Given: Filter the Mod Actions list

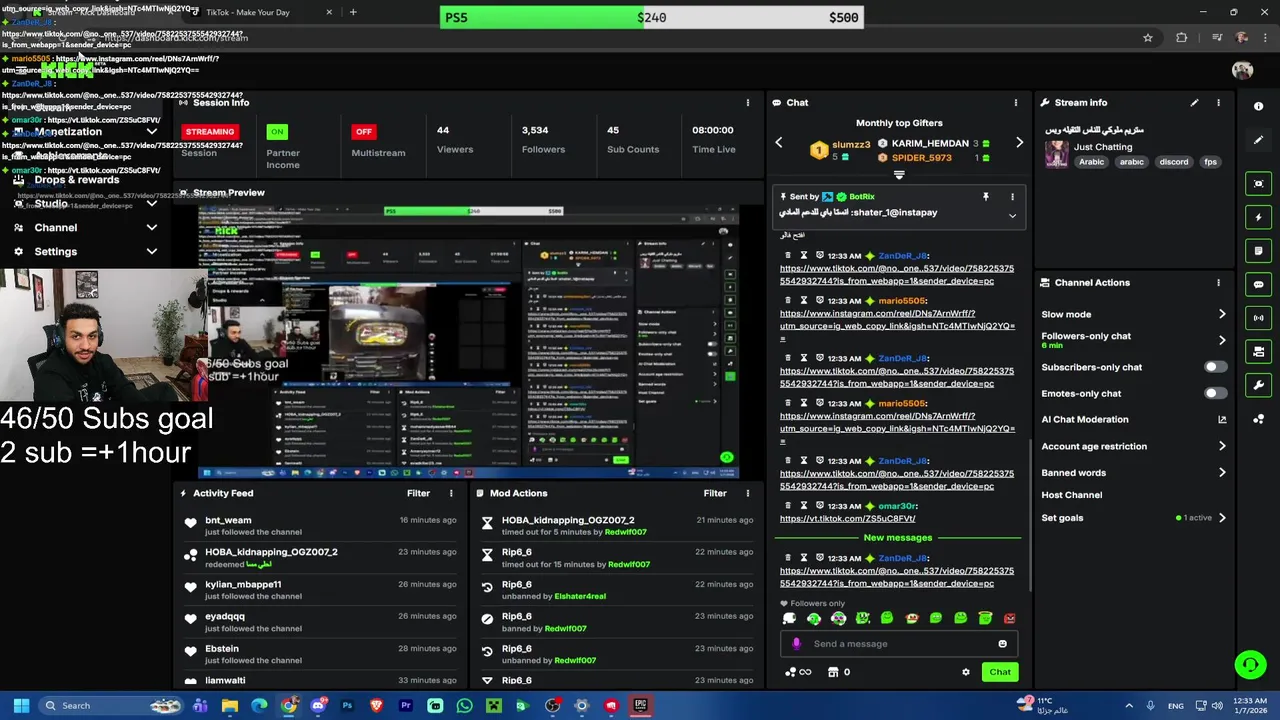Looking at the screenshot, I should tap(715, 493).
